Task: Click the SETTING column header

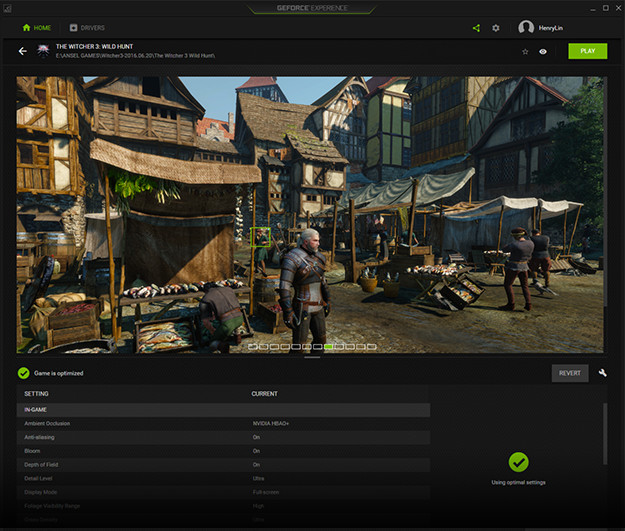Action: click(x=36, y=394)
